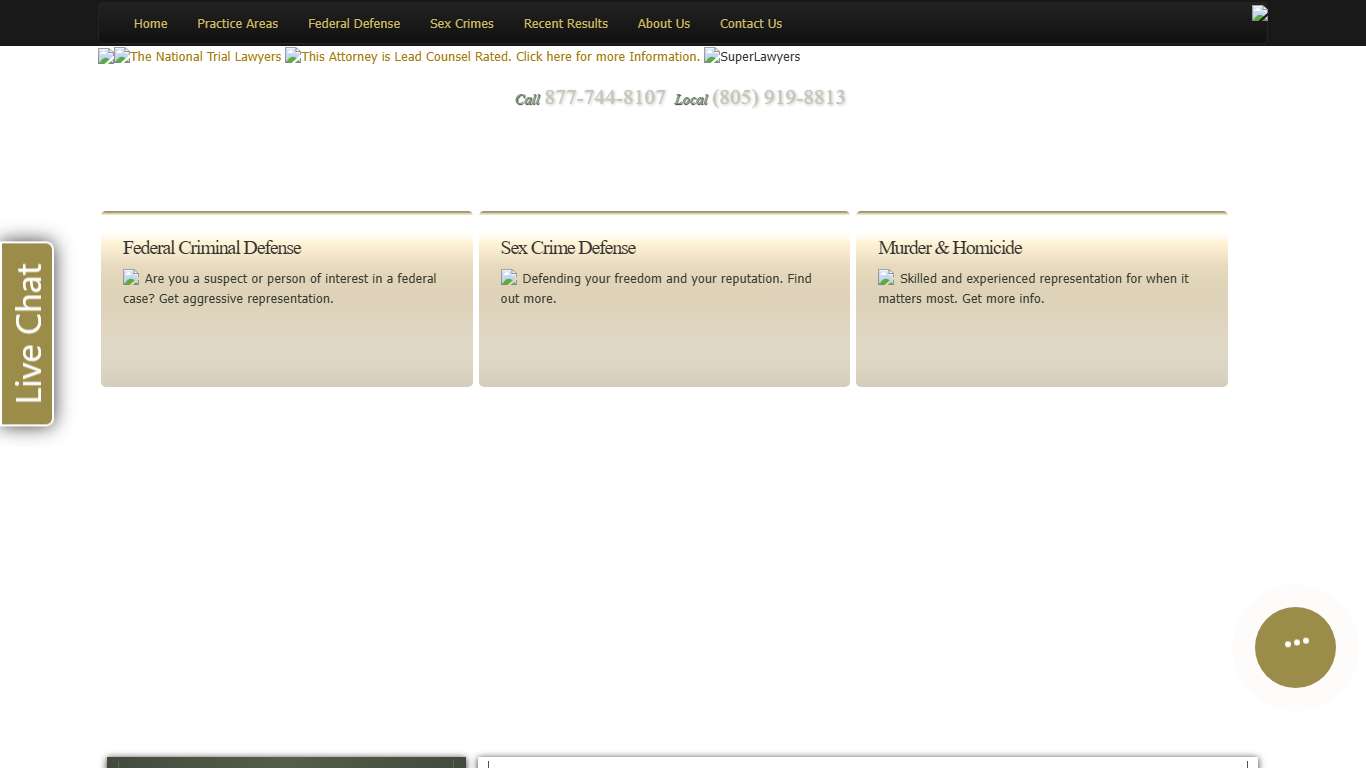Viewport: 1366px width, 768px height.
Task: Click the SuperLawyers badge image
Action: coord(752,57)
